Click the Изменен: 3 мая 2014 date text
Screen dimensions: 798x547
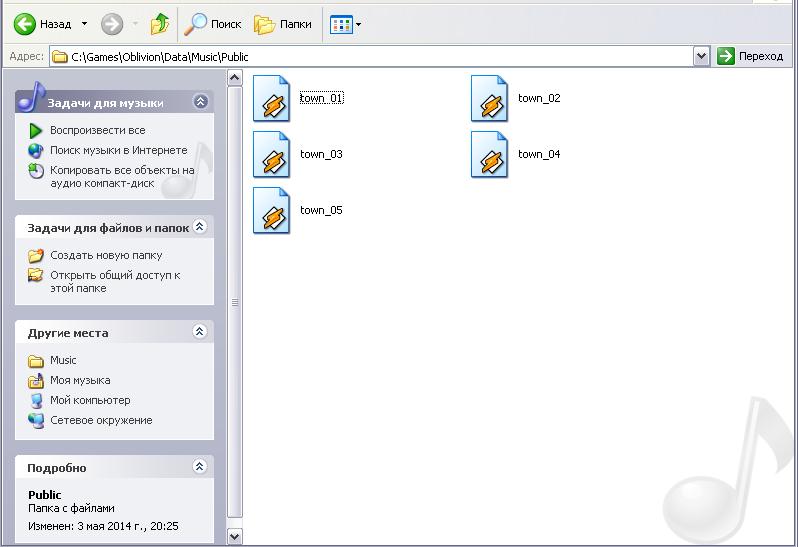(x=103, y=526)
